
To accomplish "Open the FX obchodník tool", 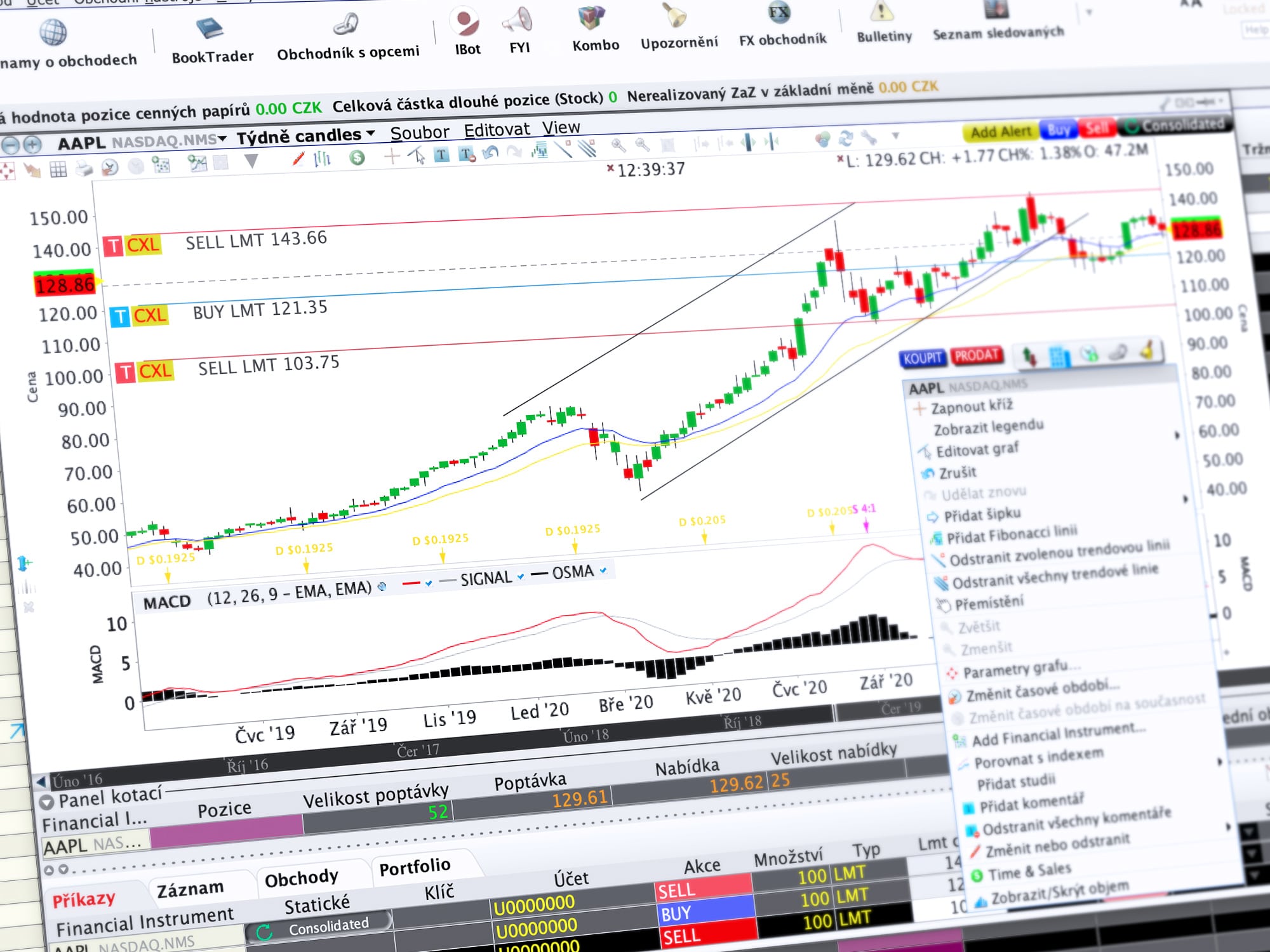I will (x=782, y=24).
